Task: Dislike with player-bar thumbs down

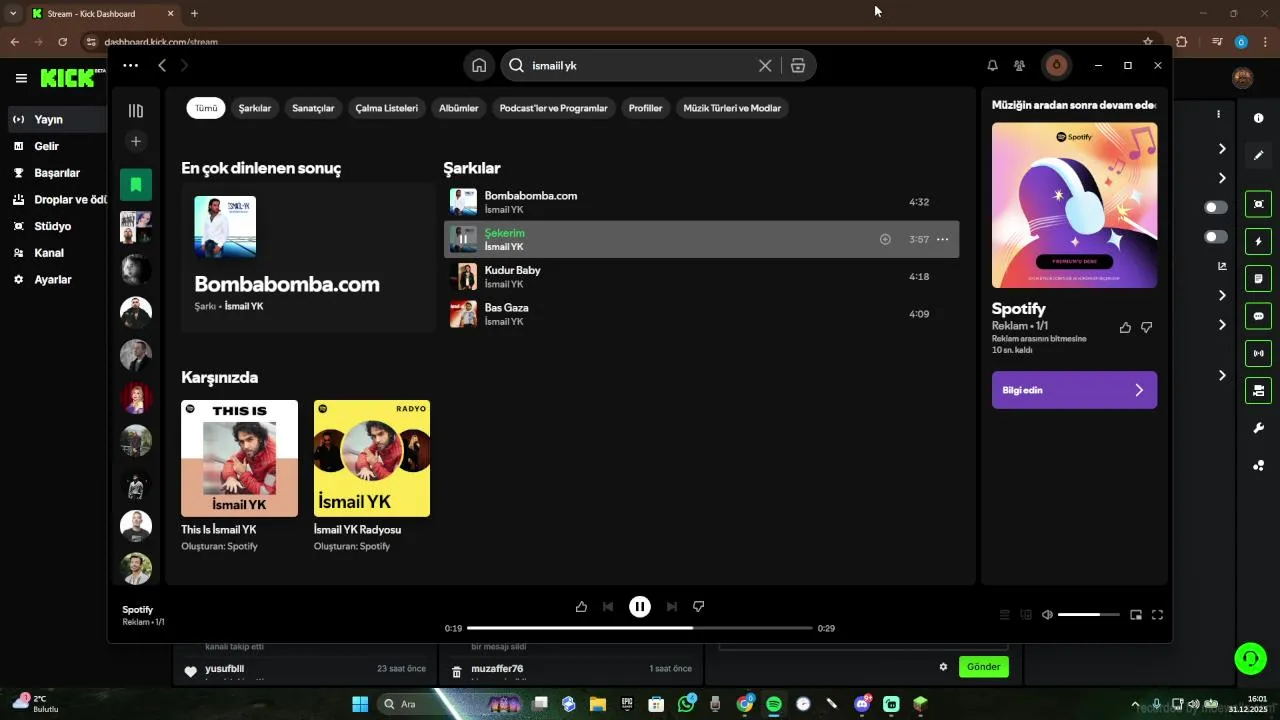Action: [699, 606]
